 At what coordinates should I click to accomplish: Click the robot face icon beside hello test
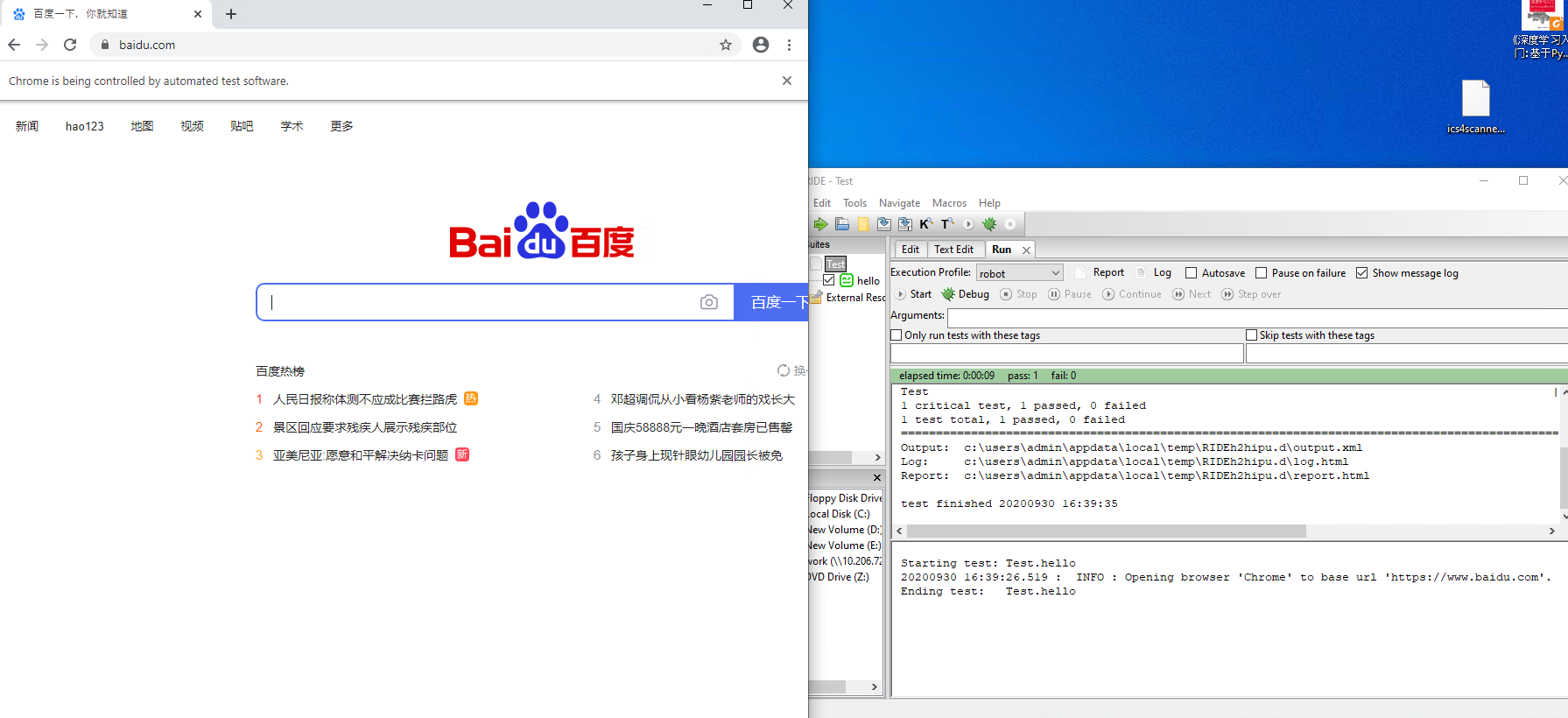pos(847,280)
